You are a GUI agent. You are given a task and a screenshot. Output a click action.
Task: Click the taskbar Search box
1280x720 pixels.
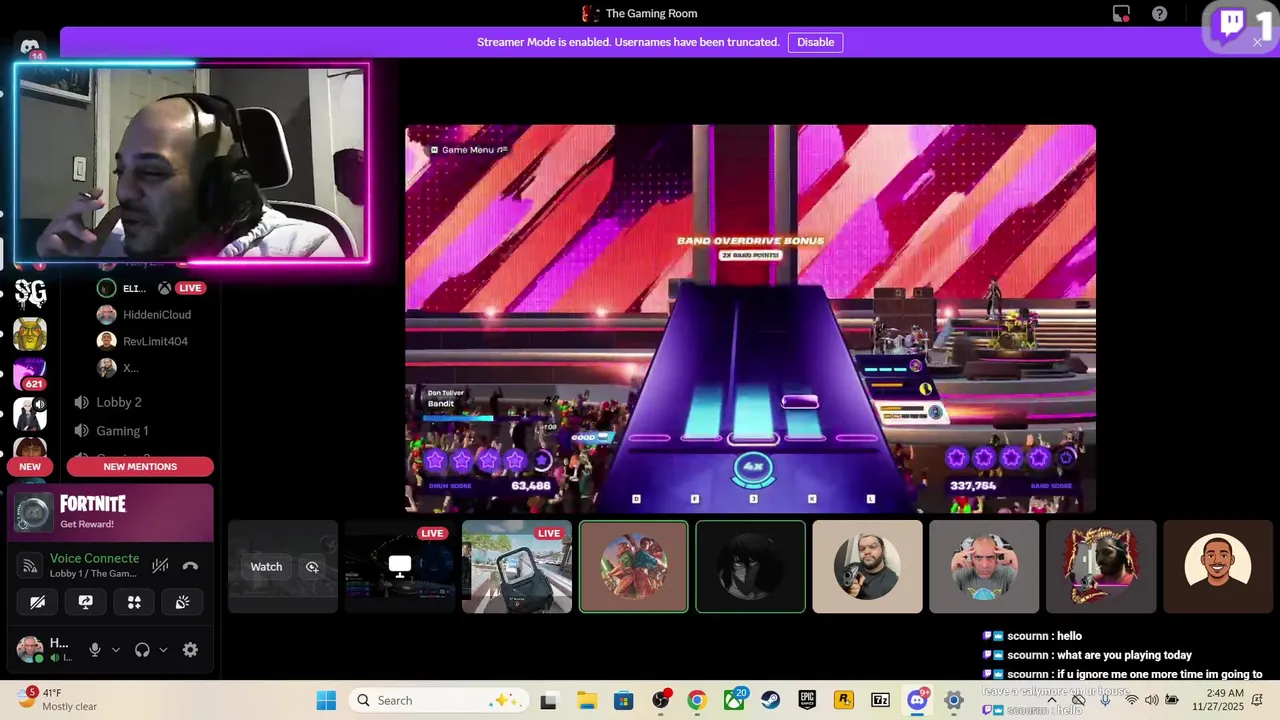(437, 700)
